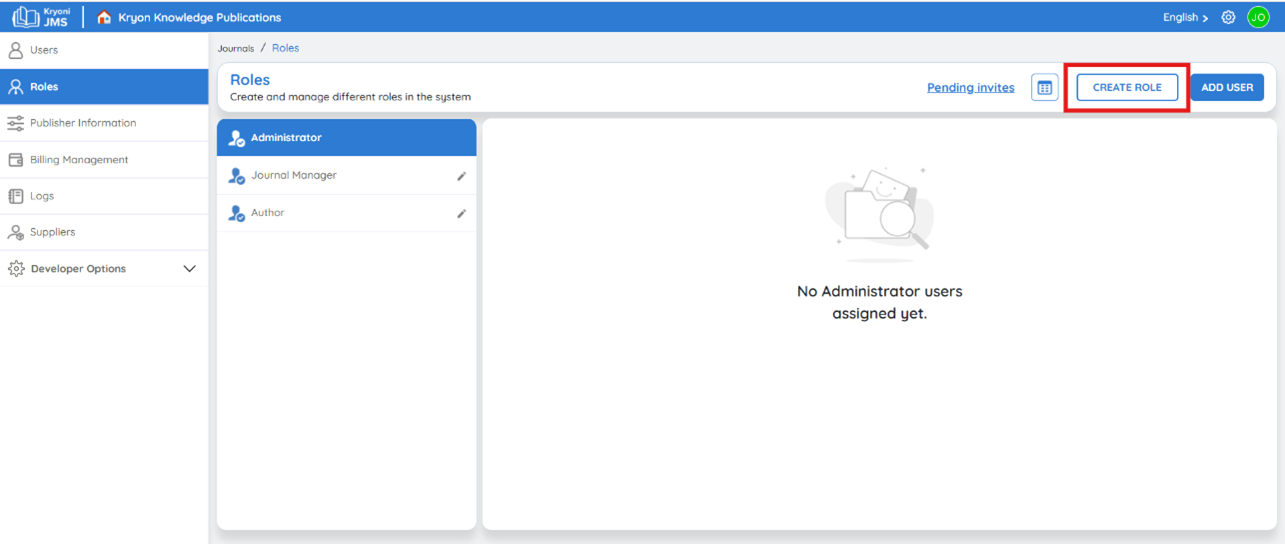This screenshot has width=1285, height=544.
Task: Click the Publisher Information sliders icon
Action: 15,123
